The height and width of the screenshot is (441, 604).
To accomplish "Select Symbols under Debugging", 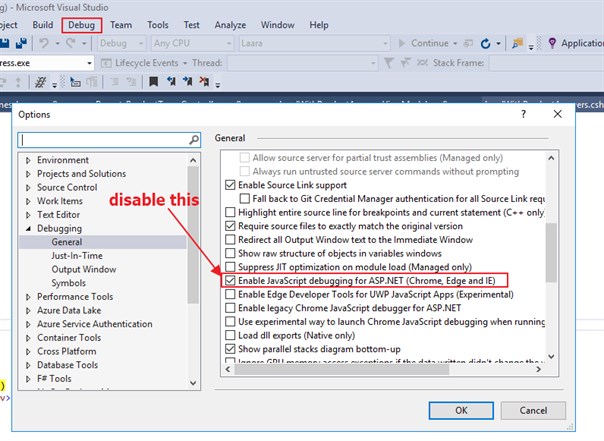I will pyautogui.click(x=68, y=283).
